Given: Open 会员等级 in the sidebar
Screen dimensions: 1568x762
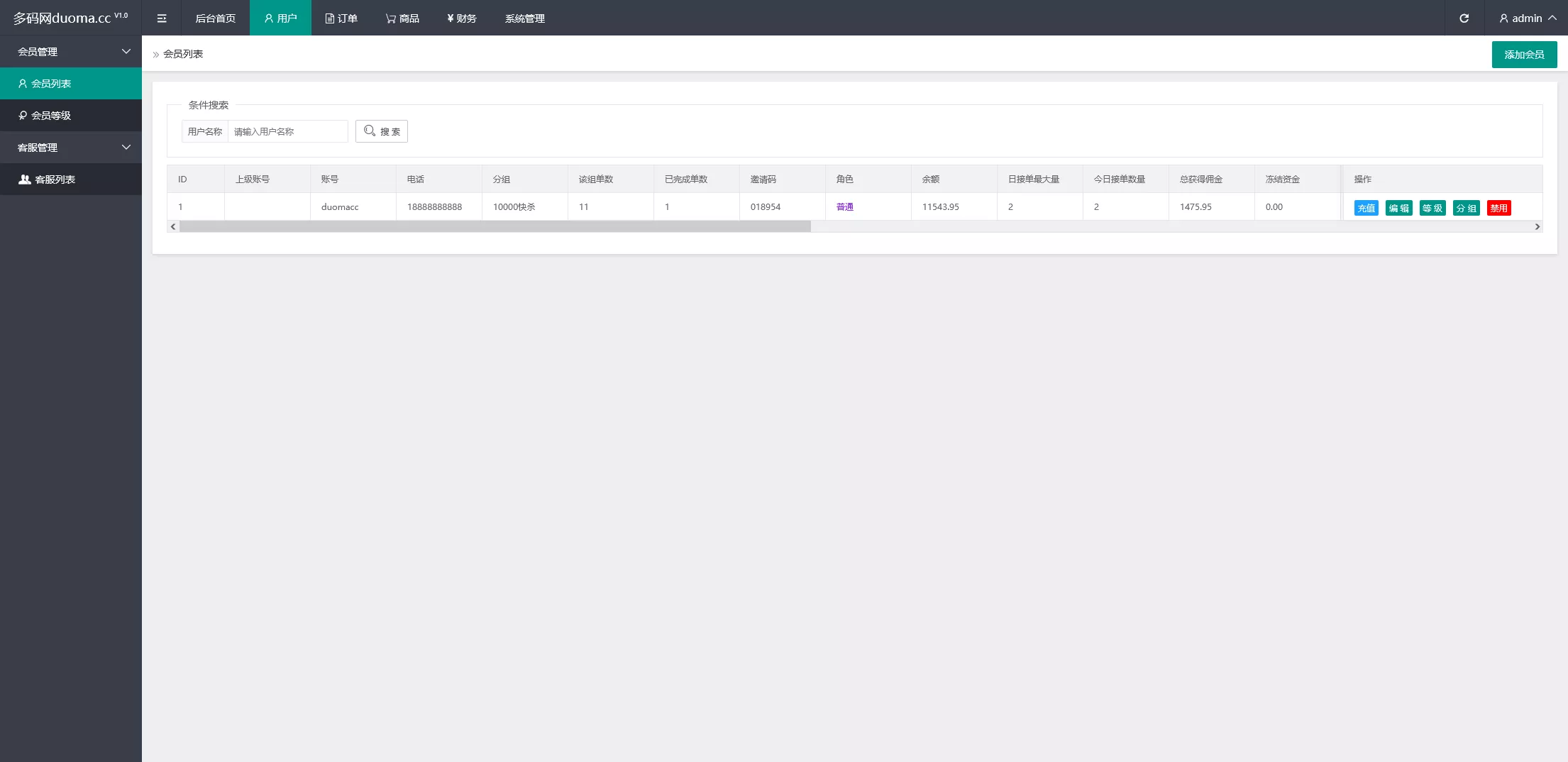Looking at the screenshot, I should (x=71, y=116).
